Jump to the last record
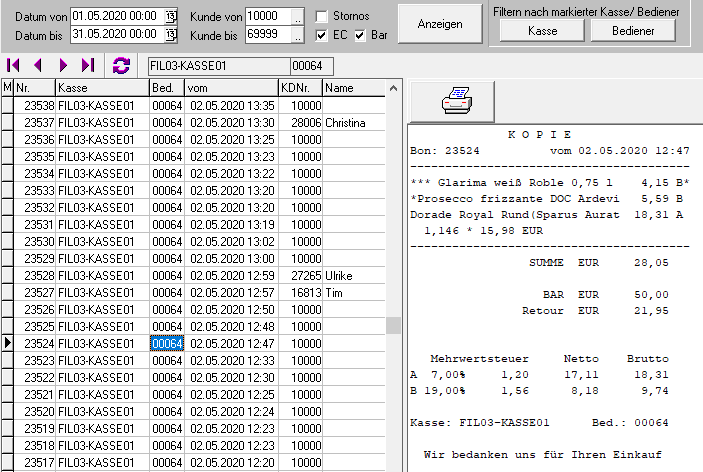703x472 pixels. point(88,65)
